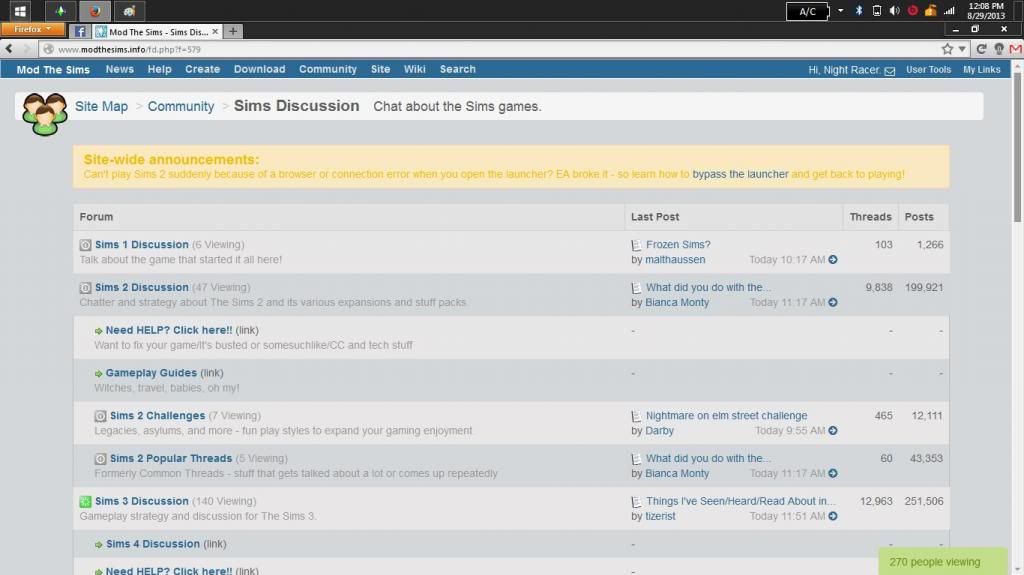The image size is (1024, 575).
Task: Go to last post in Frozen Sims? row
Action: (x=833, y=259)
